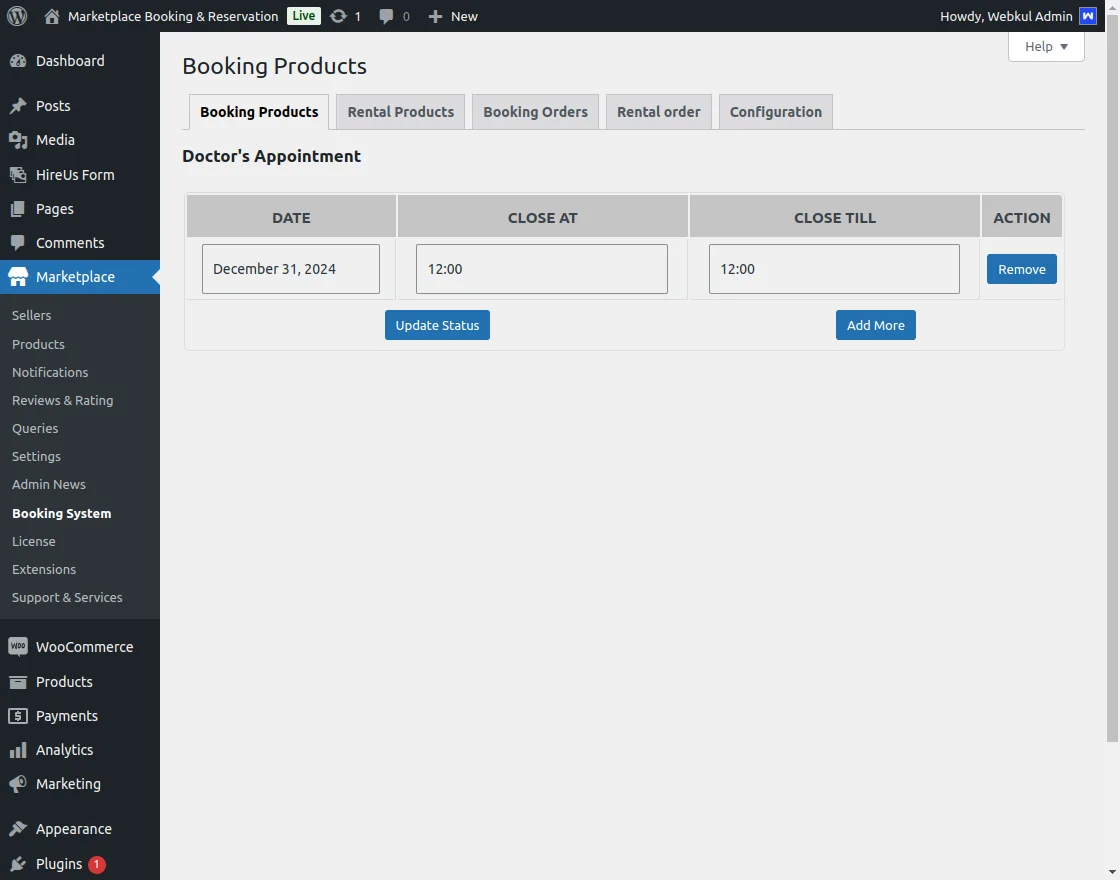Open the Media library icon

pyautogui.click(x=18, y=140)
